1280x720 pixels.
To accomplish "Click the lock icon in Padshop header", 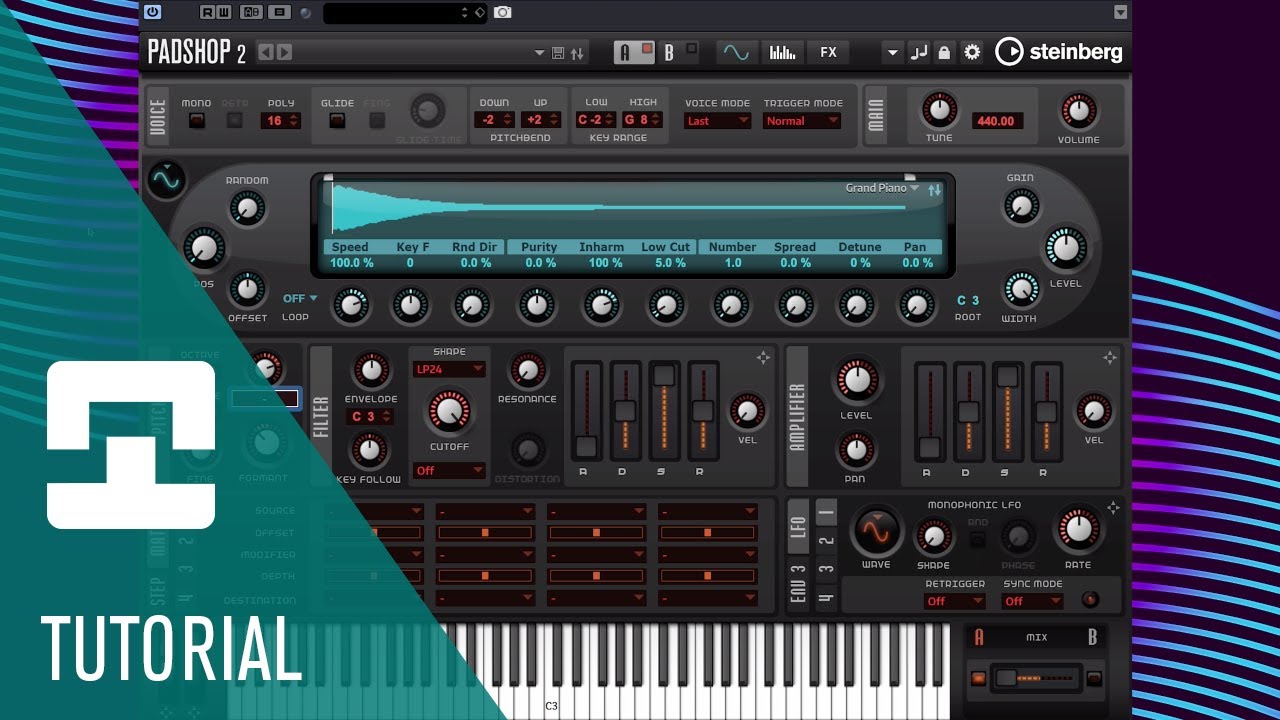I will tap(944, 52).
